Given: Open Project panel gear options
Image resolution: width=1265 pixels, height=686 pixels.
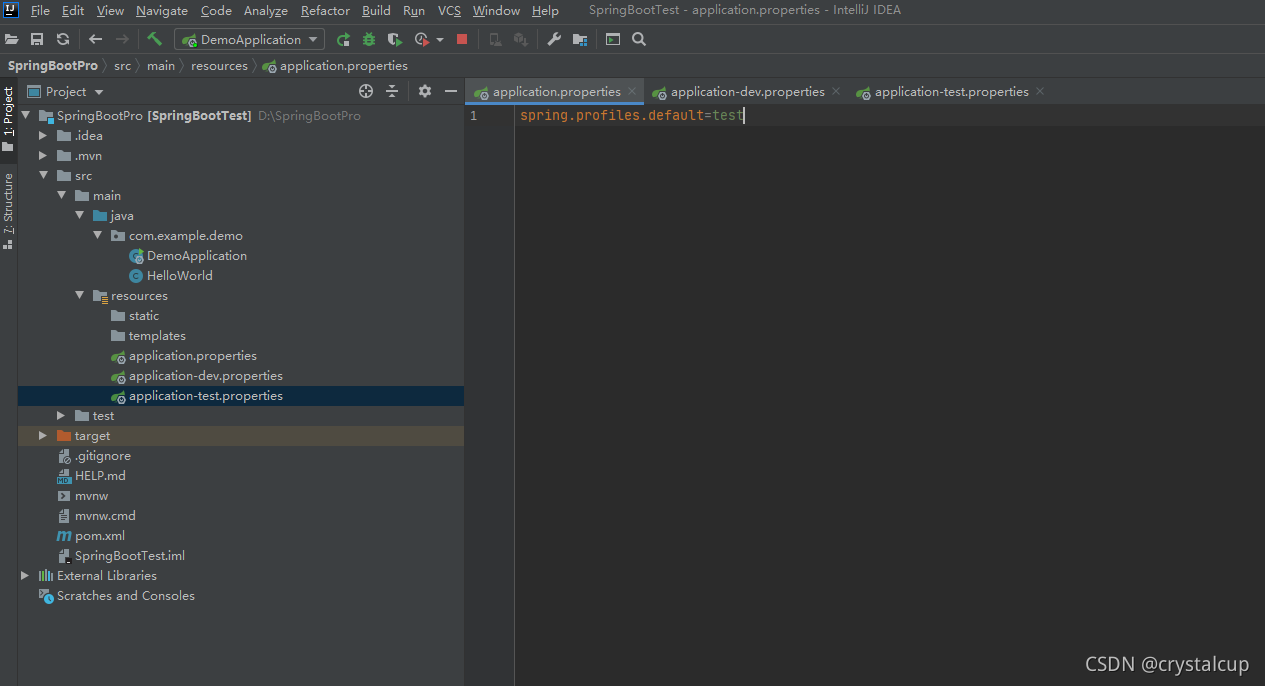Looking at the screenshot, I should tap(425, 91).
